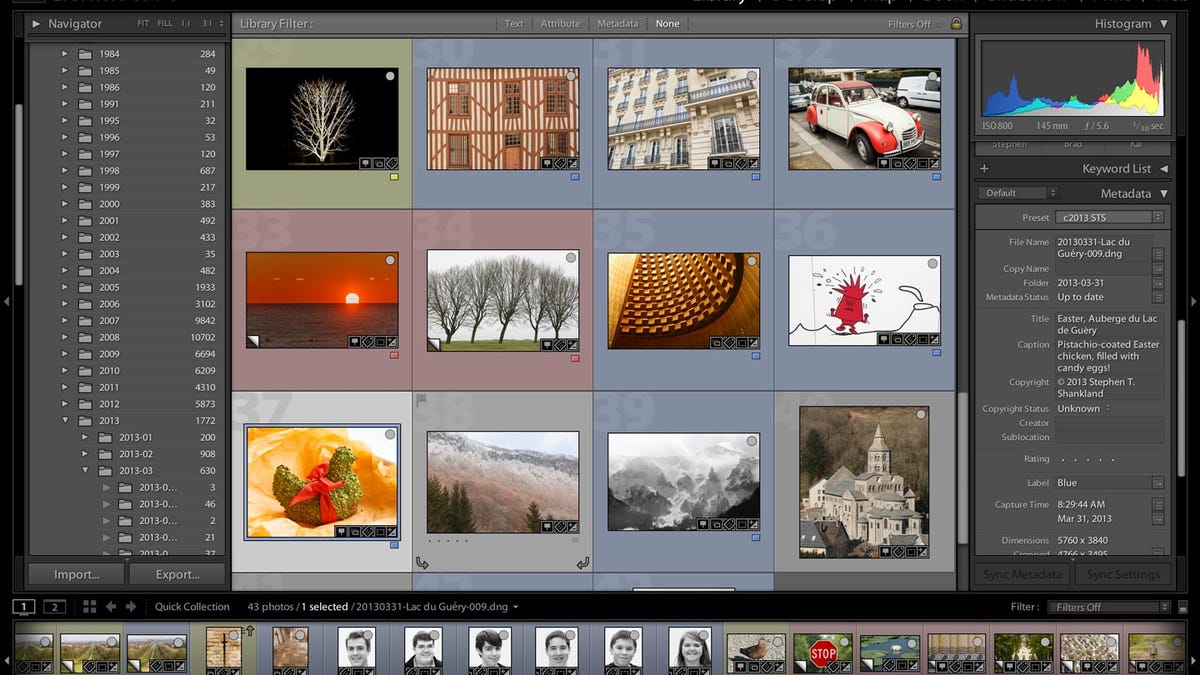Toggle the filter lock in the Library Filter bar
Viewport: 1200px width, 675px height.
point(958,23)
